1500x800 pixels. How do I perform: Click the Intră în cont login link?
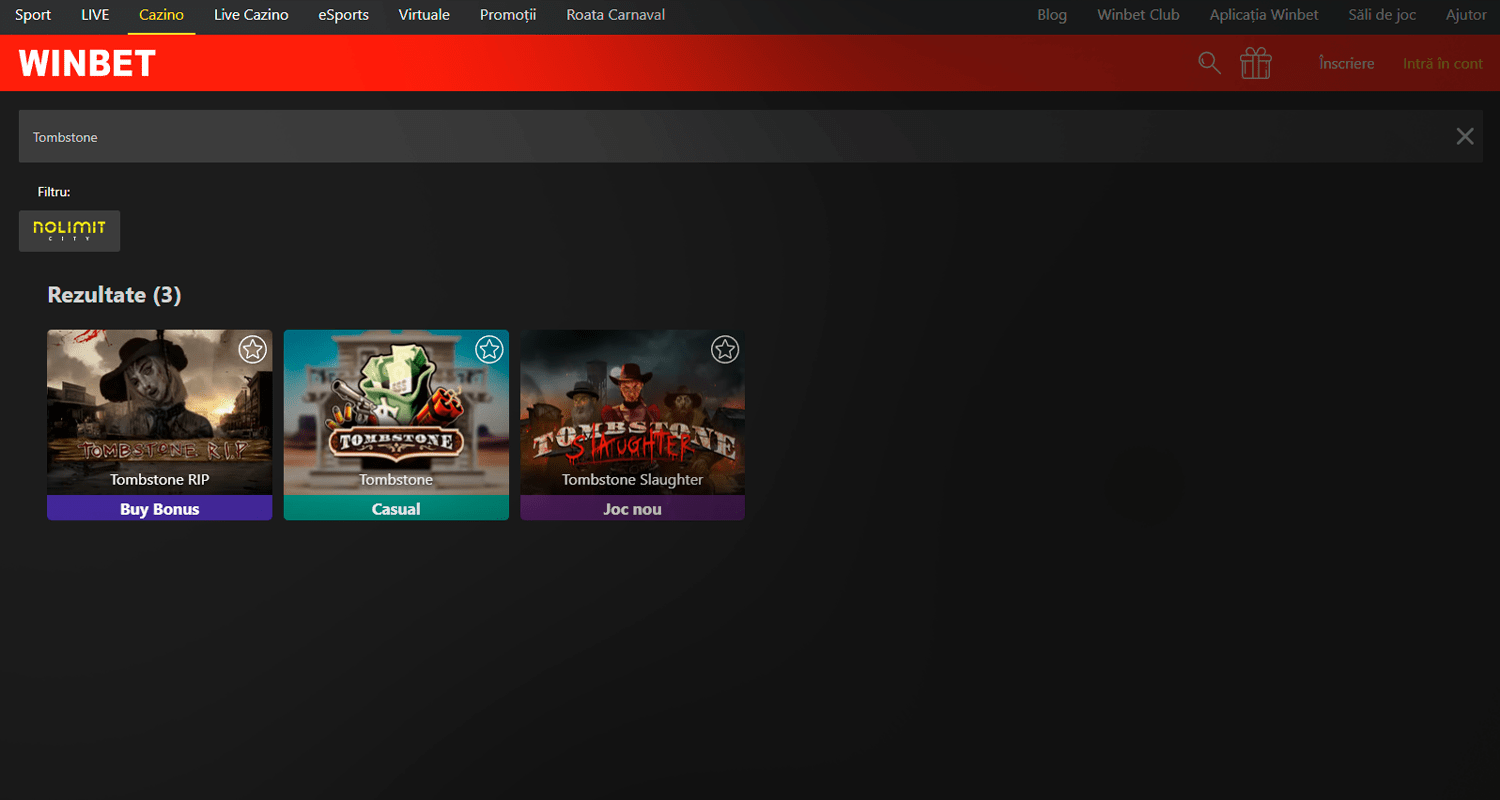[1442, 63]
